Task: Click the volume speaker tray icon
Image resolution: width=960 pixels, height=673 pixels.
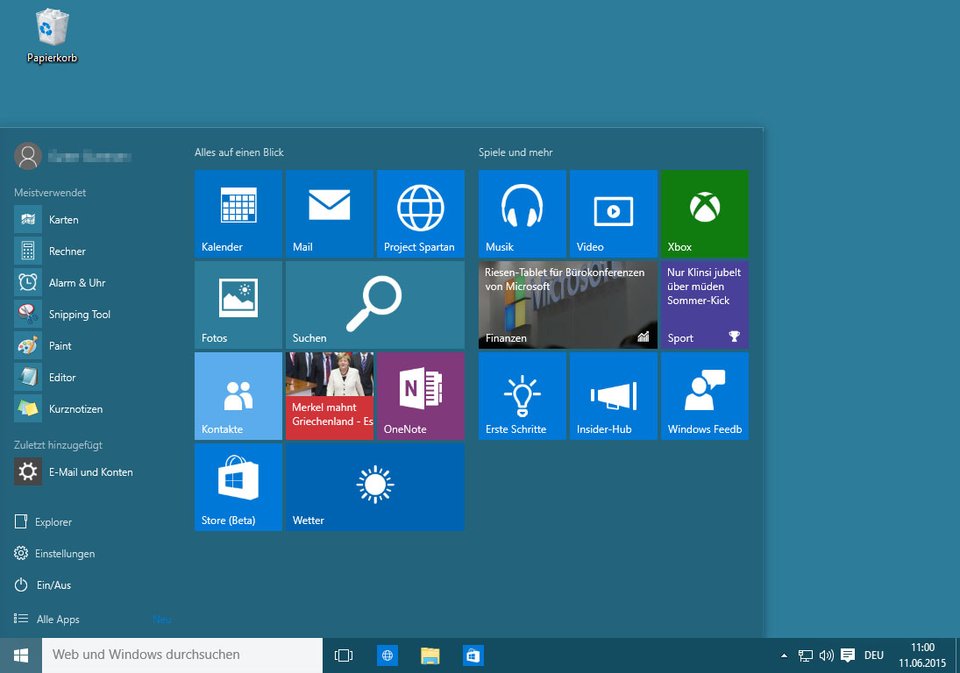Action: coord(827,655)
